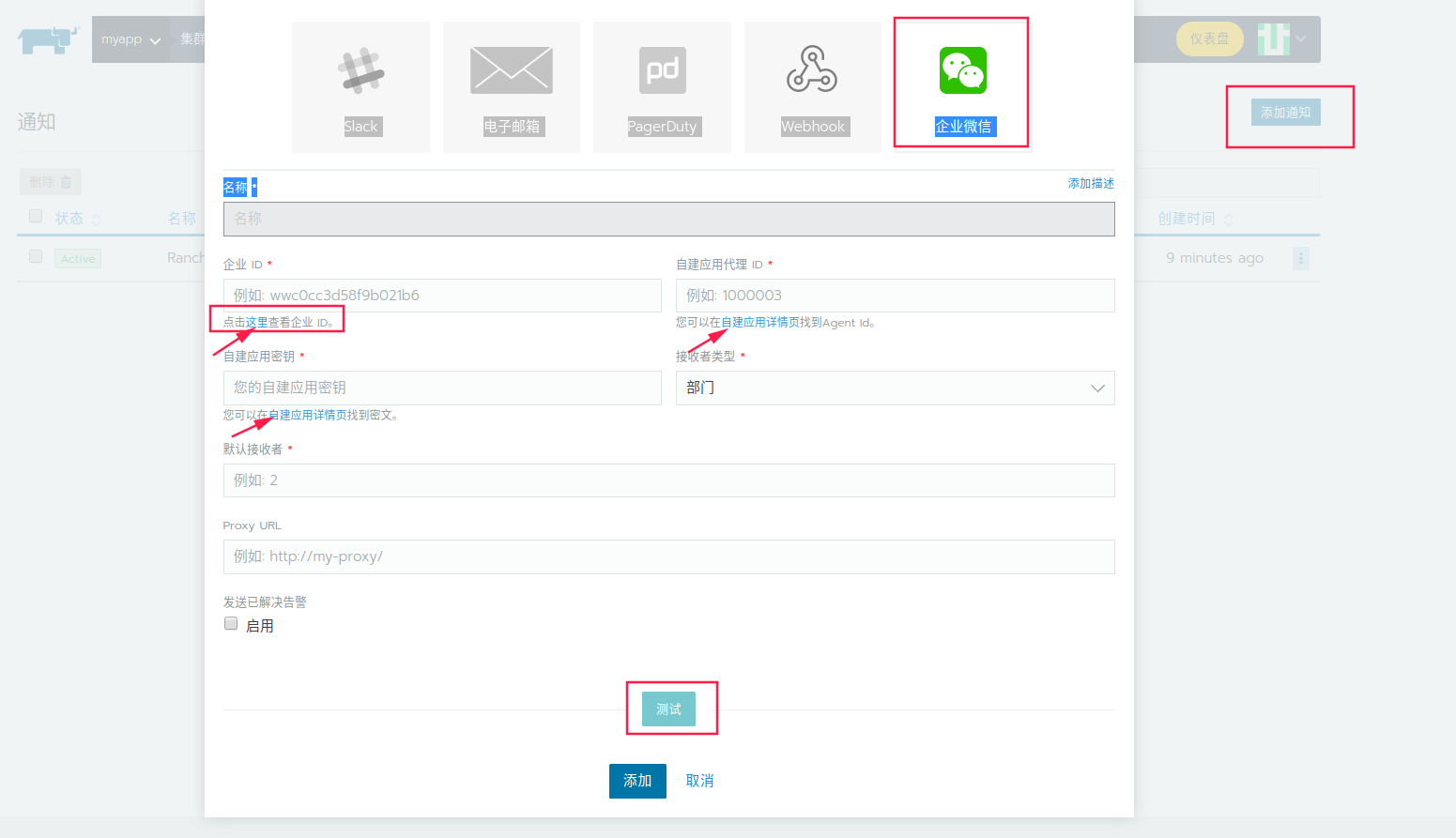
Task: Click the 名称 column header
Action: point(182,219)
